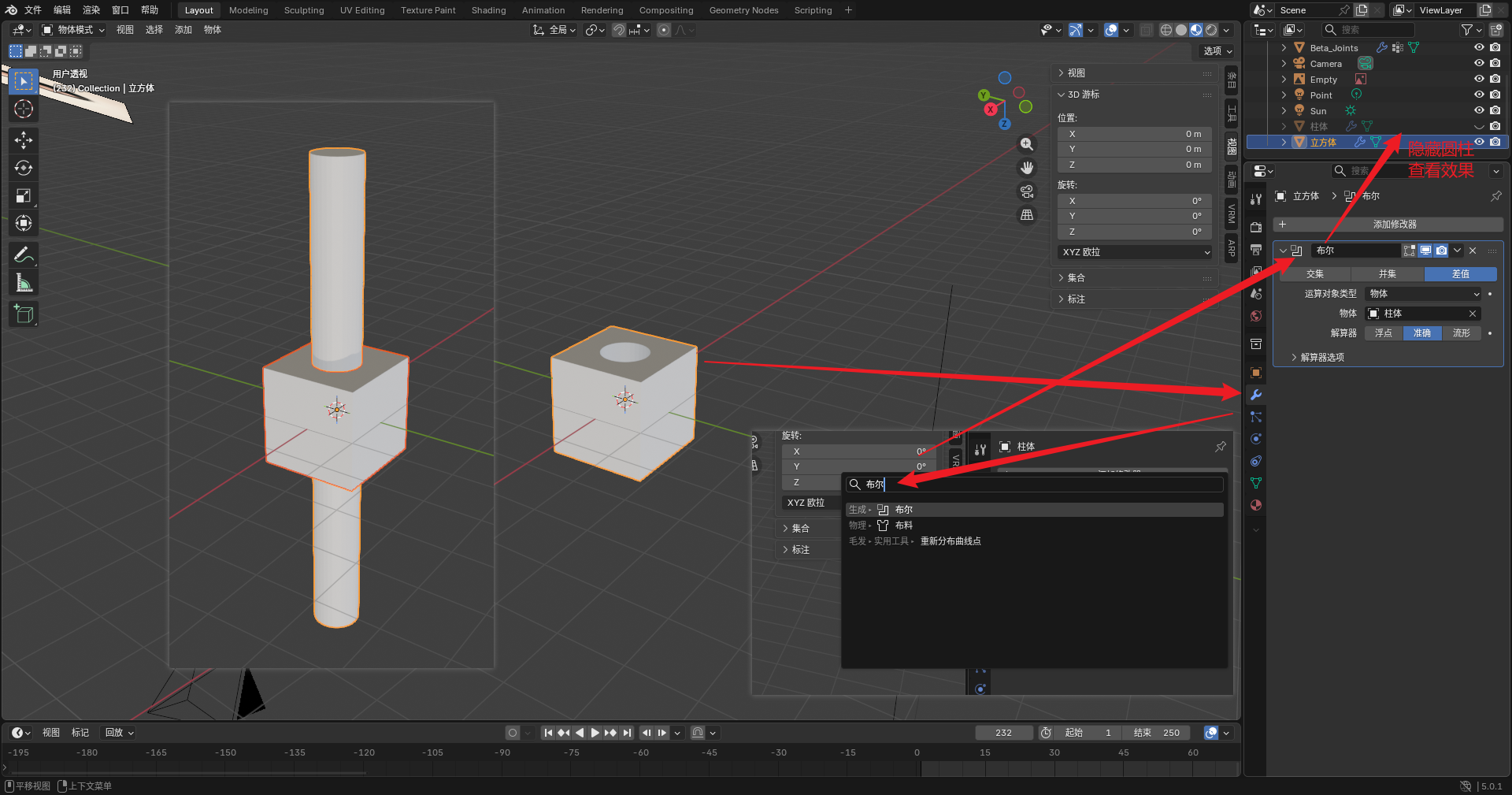This screenshot has width=1512, height=795.
Task: Toggle viewport visibility eye for 立方体
Action: tap(1479, 142)
